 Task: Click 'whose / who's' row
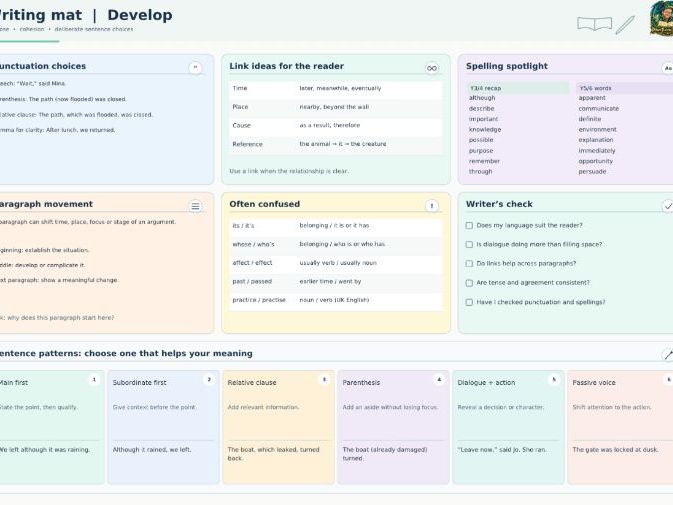[x=336, y=244]
